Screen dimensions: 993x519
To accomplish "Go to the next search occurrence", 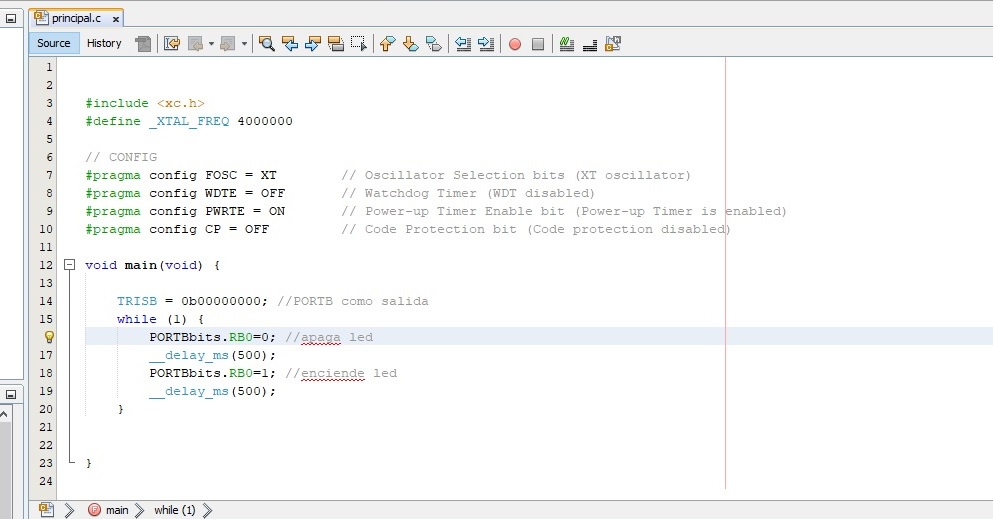I will (x=313, y=44).
